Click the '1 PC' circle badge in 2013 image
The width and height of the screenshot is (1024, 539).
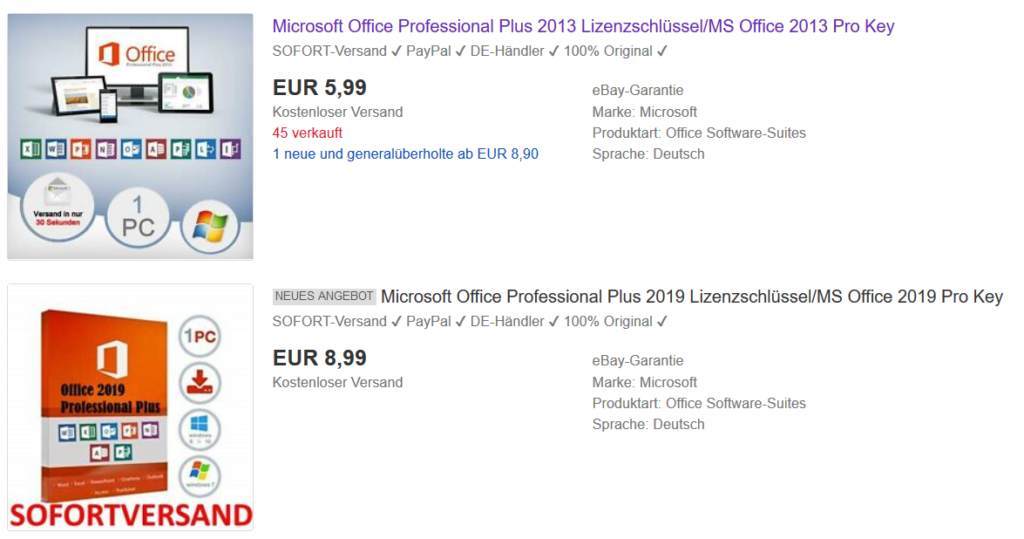138,218
